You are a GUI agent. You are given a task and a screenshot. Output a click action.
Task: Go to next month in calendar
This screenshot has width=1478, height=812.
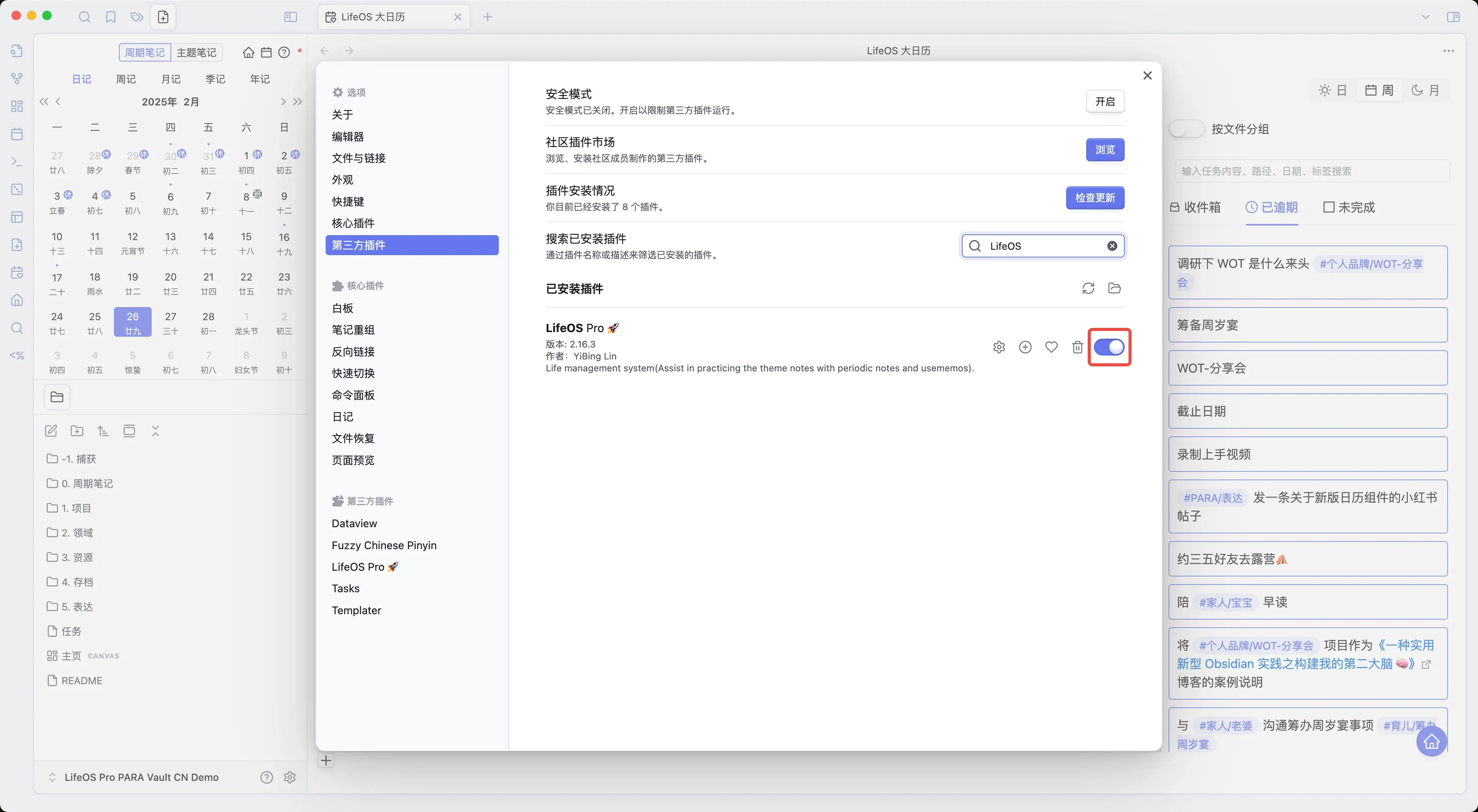click(283, 102)
